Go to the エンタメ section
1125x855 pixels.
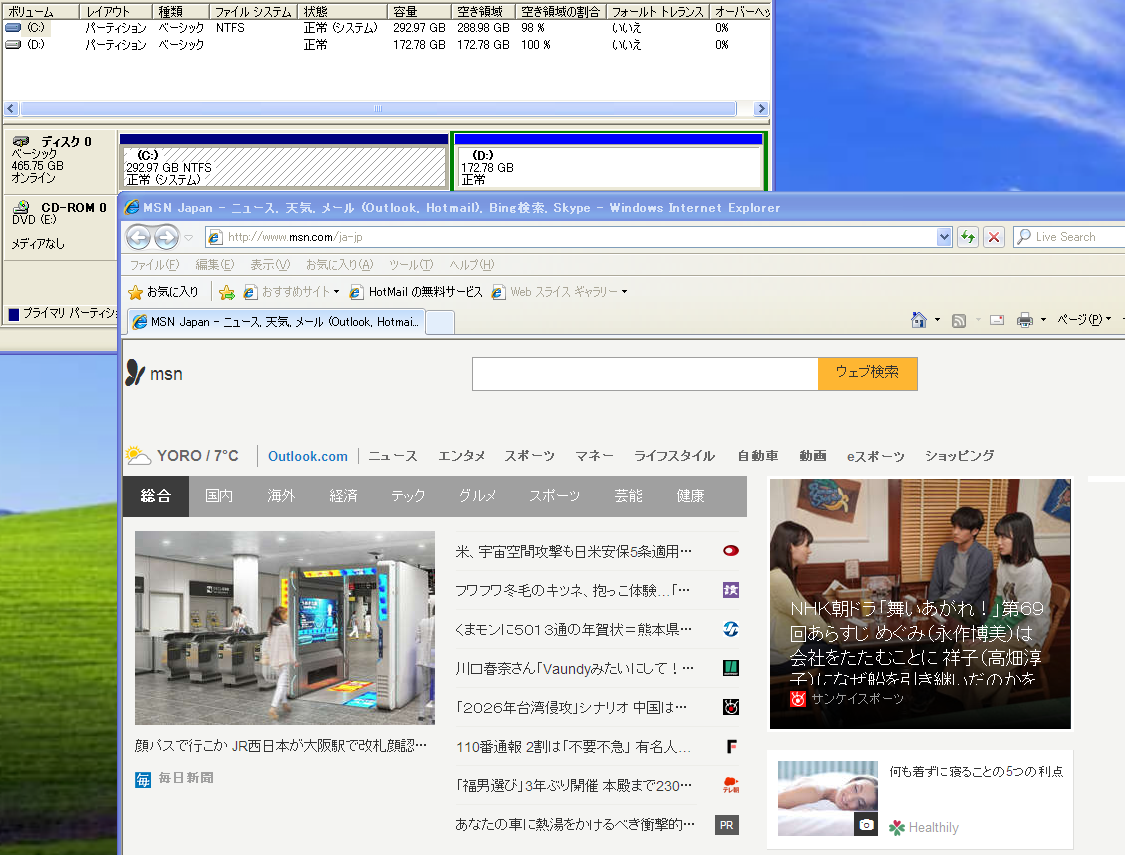click(461, 456)
